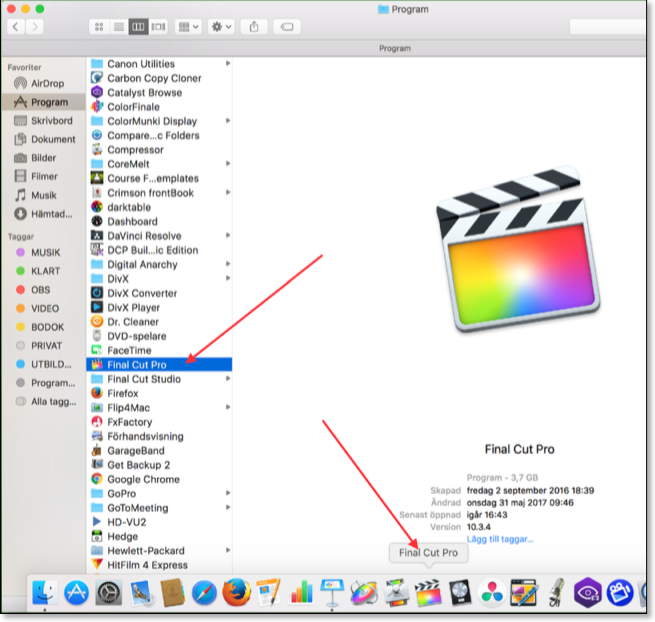Click the Final Cut Pro preview icon

(518, 250)
